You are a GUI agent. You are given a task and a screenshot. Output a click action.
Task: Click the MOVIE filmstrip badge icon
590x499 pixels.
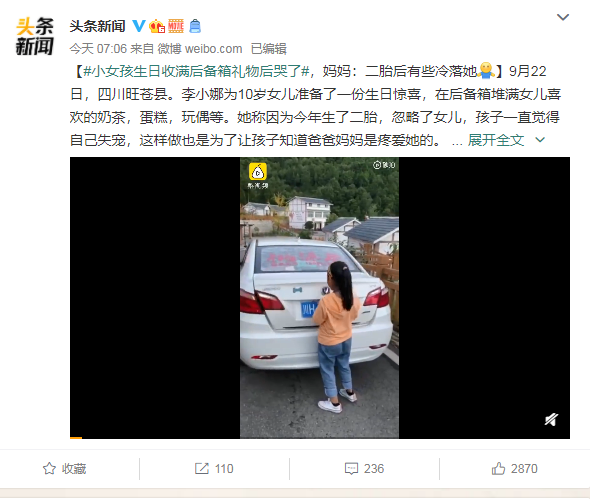pyautogui.click(x=176, y=26)
